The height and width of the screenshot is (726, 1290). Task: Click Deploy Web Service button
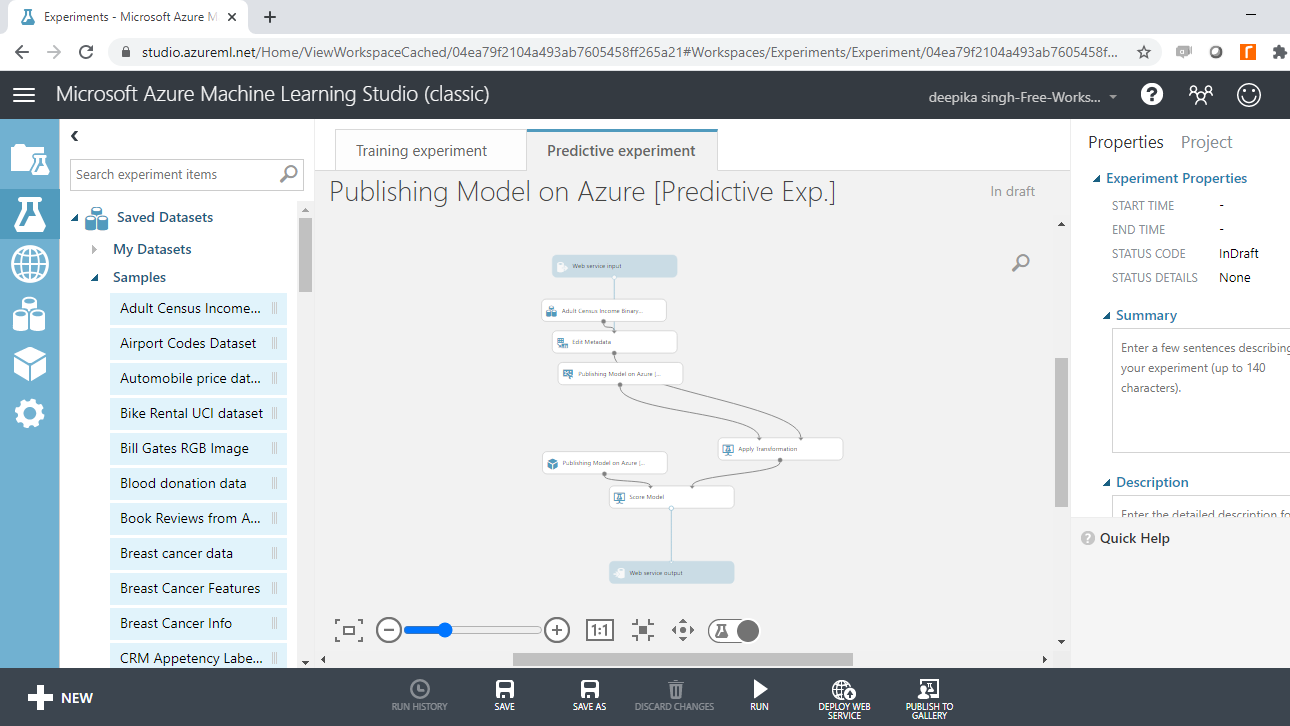point(844,700)
